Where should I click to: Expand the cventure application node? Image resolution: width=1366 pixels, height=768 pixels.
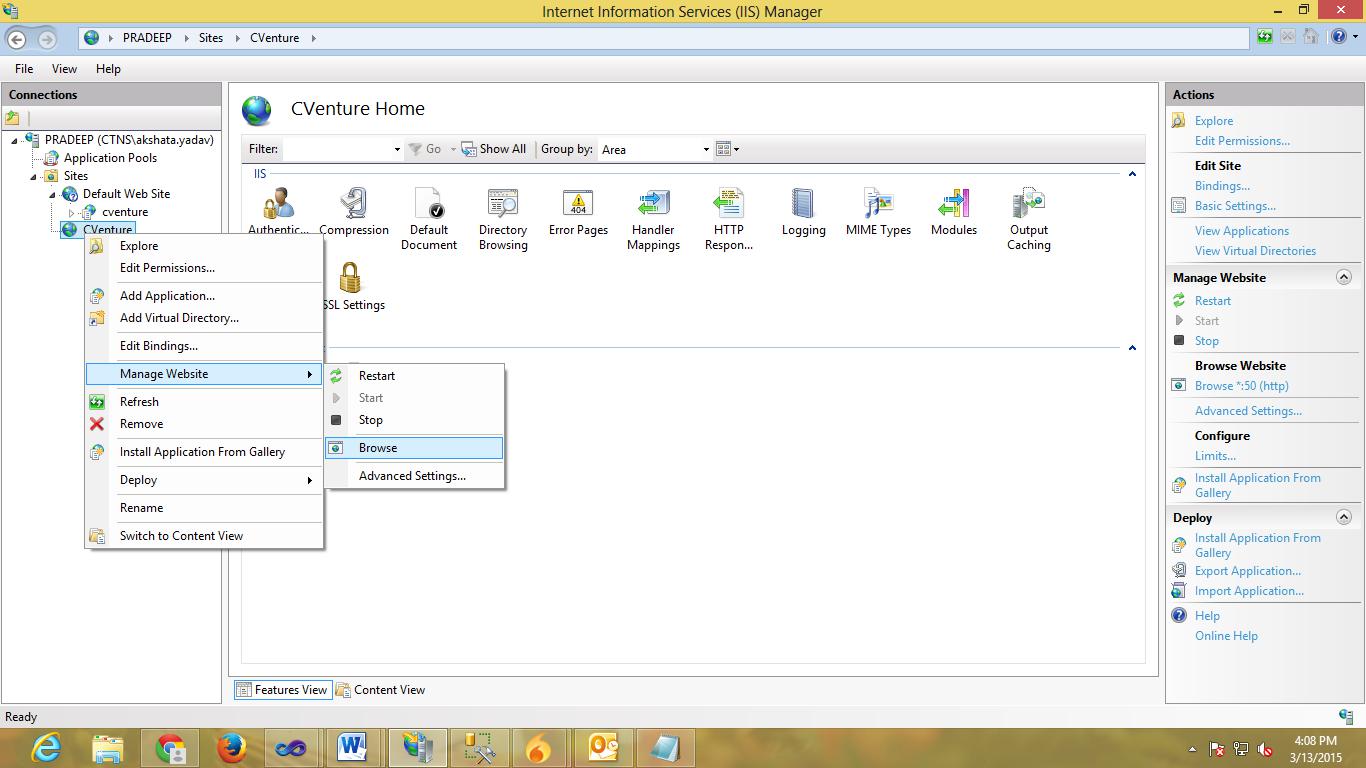[71, 212]
